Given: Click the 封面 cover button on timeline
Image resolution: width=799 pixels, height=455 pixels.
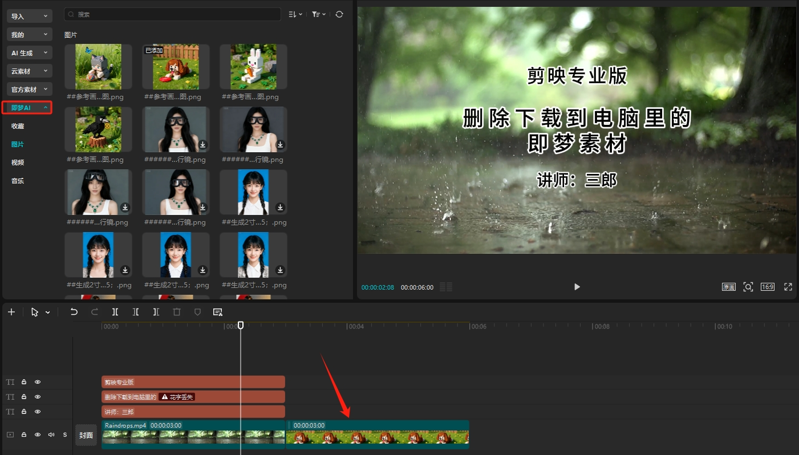Looking at the screenshot, I should coord(86,435).
